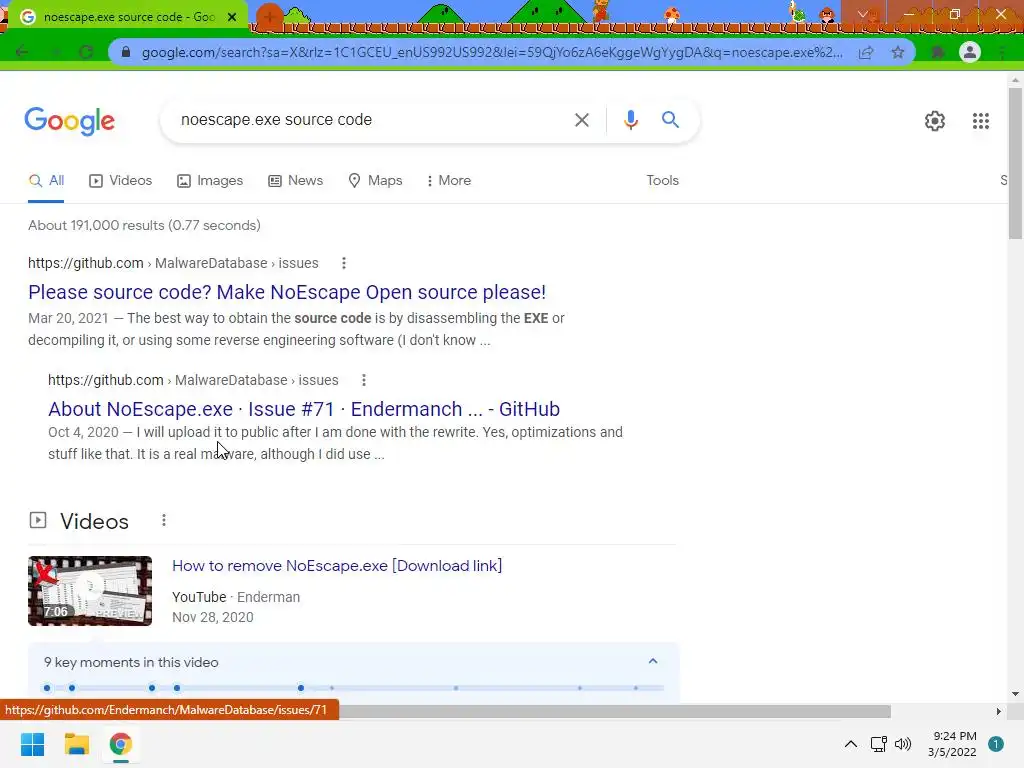Select the first key moment dot
The image size is (1024, 768).
(x=47, y=688)
